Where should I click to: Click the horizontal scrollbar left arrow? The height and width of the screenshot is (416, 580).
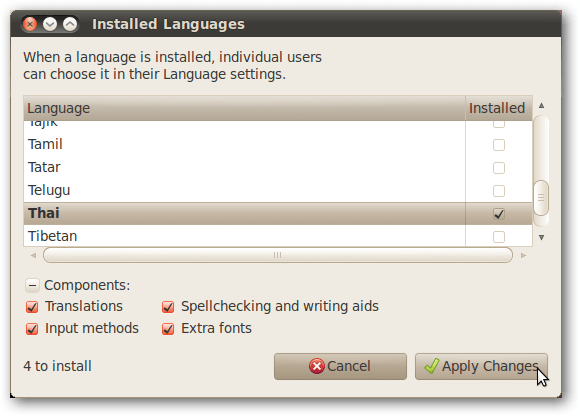click(x=34, y=256)
